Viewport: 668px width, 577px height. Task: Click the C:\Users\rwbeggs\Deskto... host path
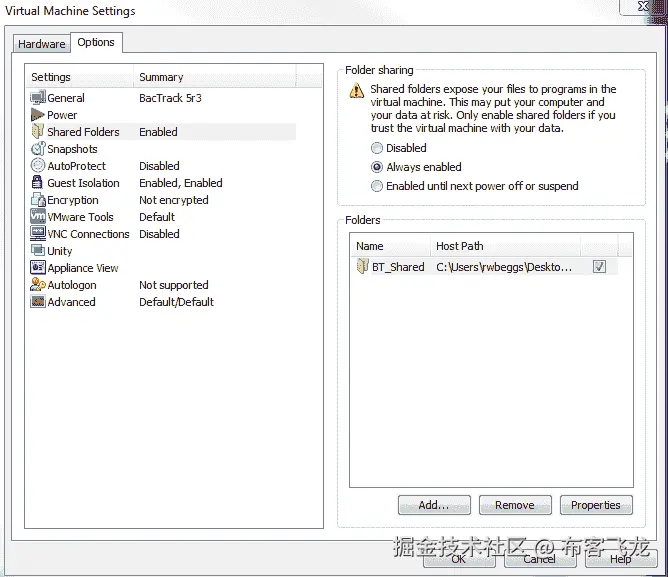click(x=504, y=267)
